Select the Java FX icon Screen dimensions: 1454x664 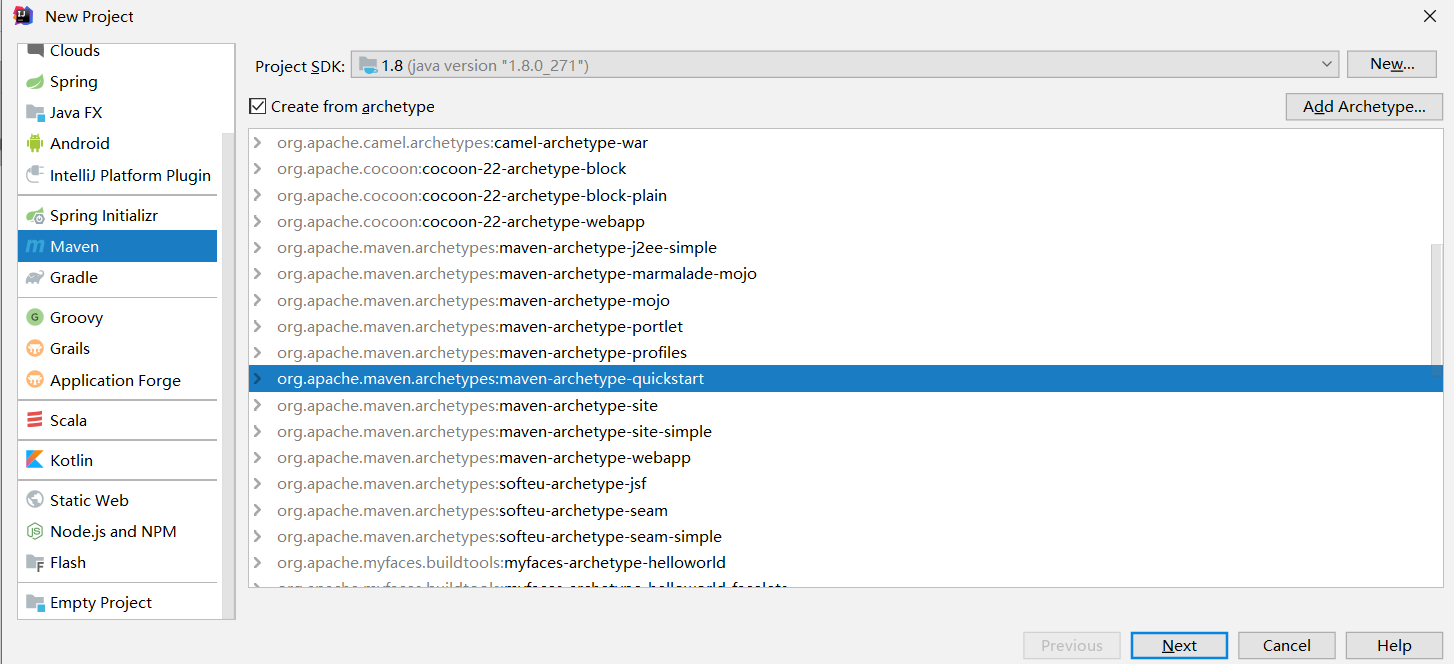(34, 112)
